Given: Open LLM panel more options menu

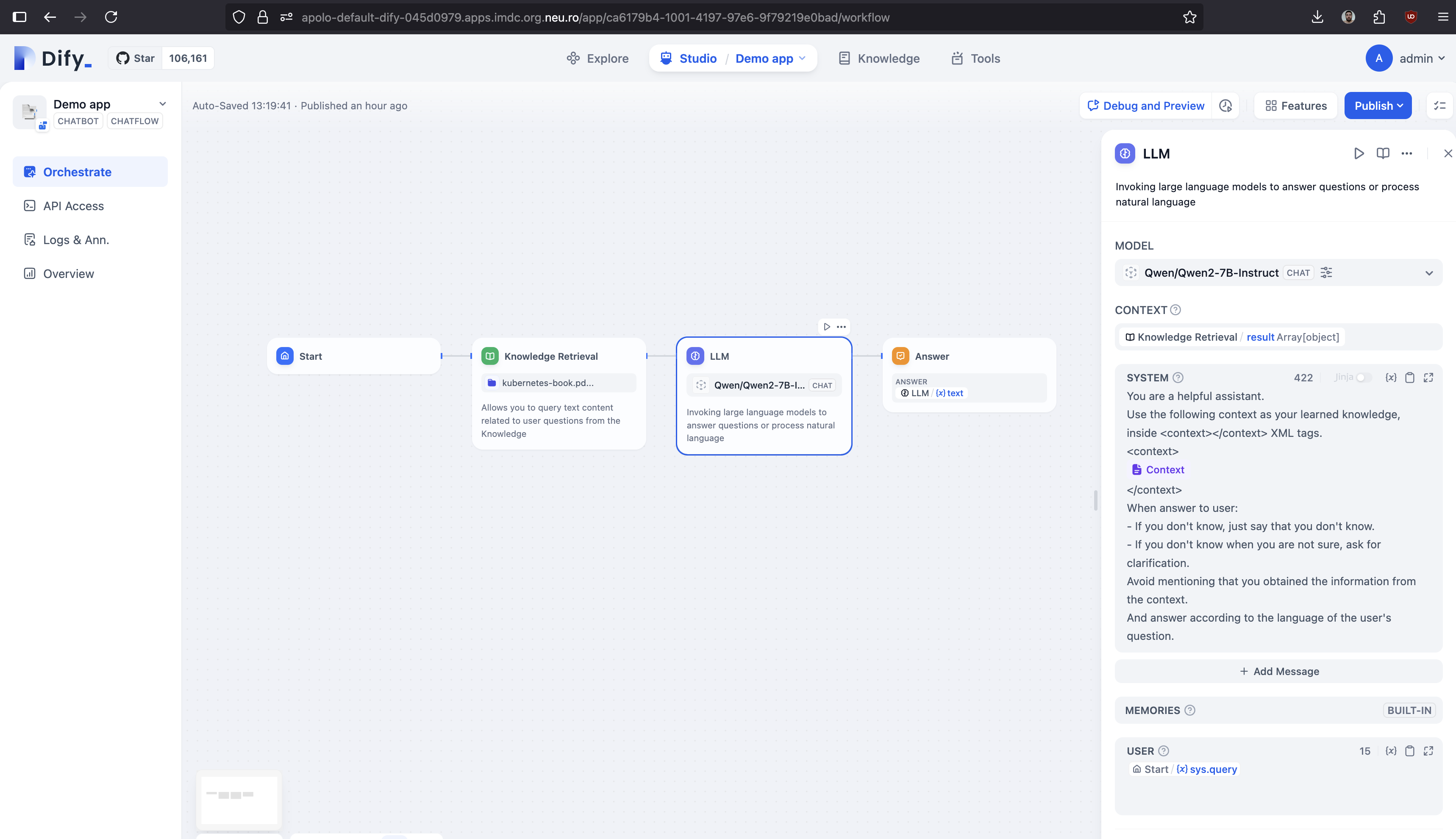Looking at the screenshot, I should (1406, 153).
